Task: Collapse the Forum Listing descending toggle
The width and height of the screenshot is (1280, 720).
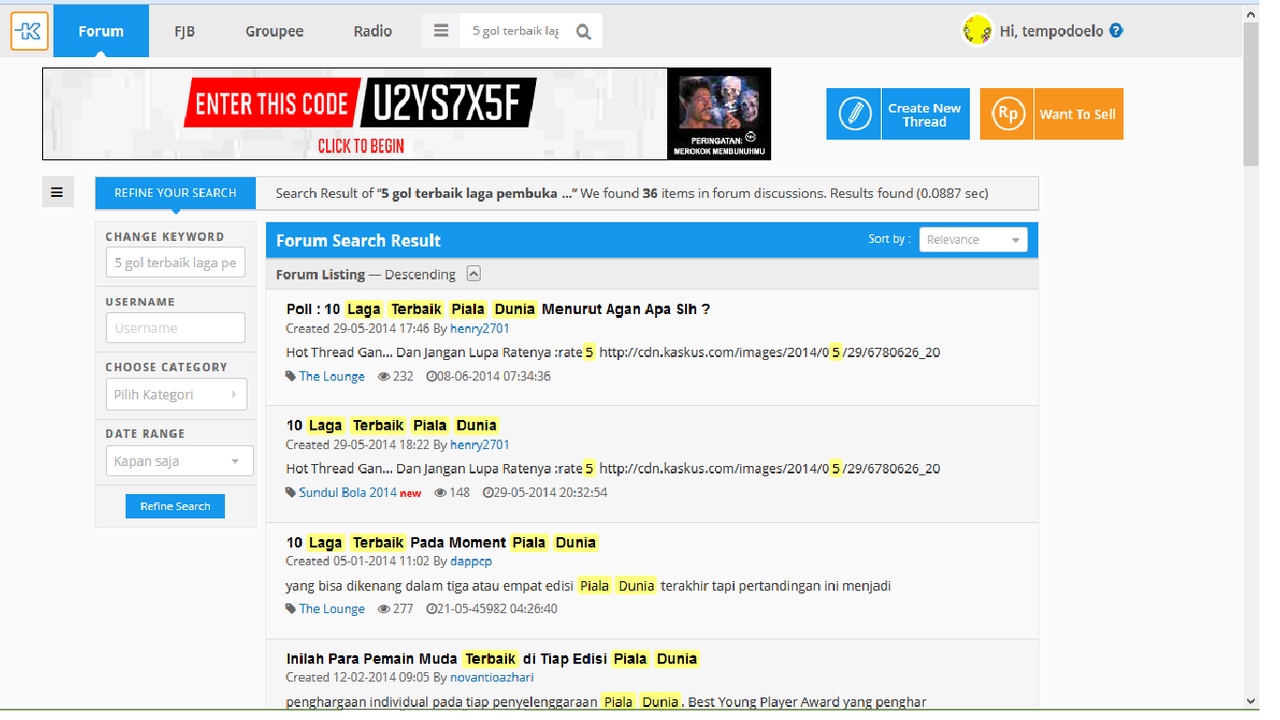Action: click(x=474, y=274)
